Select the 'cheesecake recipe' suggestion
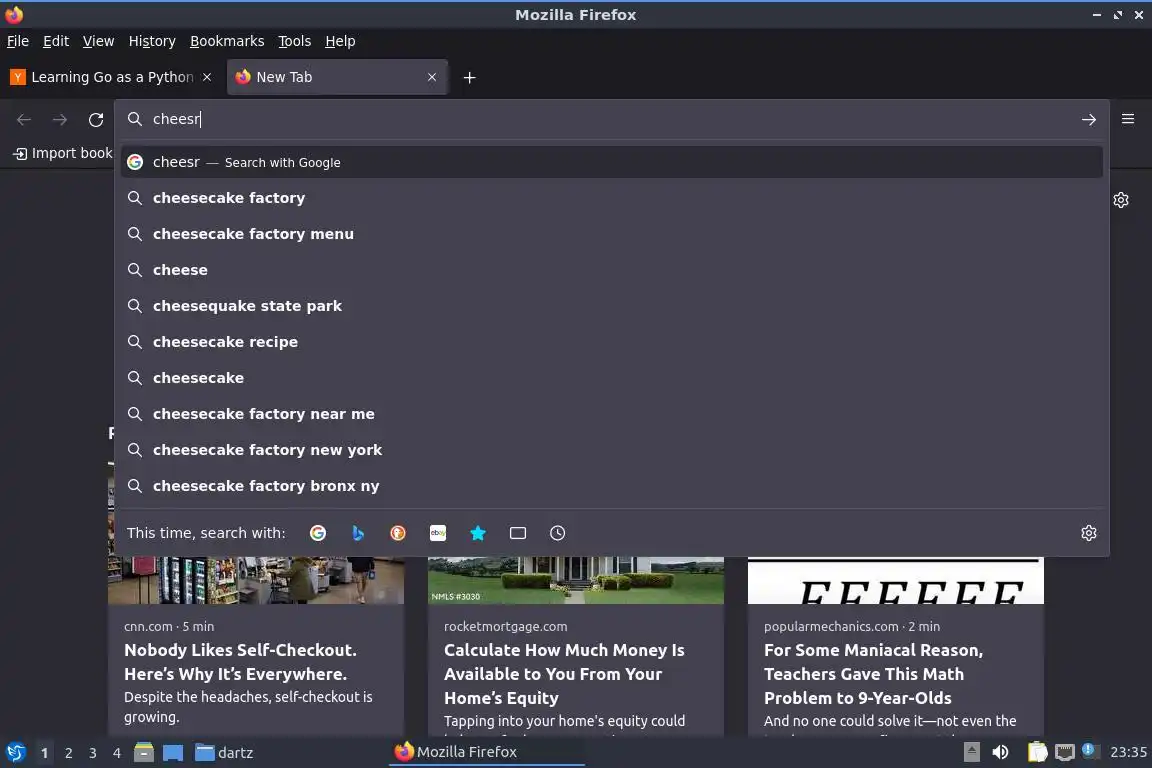This screenshot has height=768, width=1152. pyautogui.click(x=611, y=342)
